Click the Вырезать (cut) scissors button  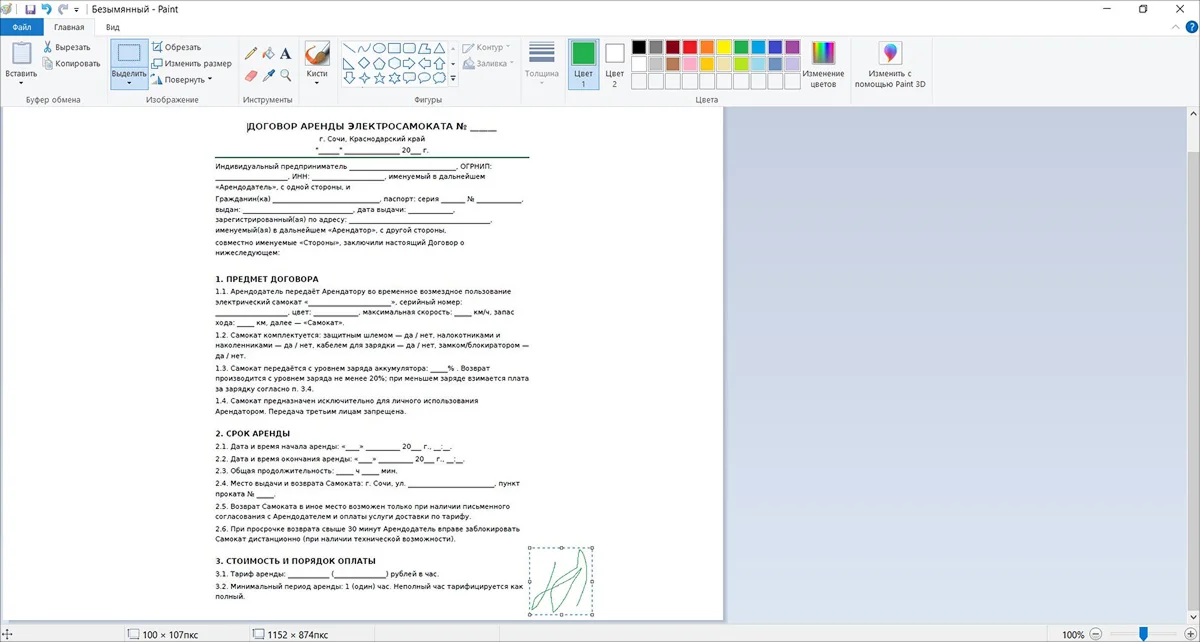pos(66,47)
